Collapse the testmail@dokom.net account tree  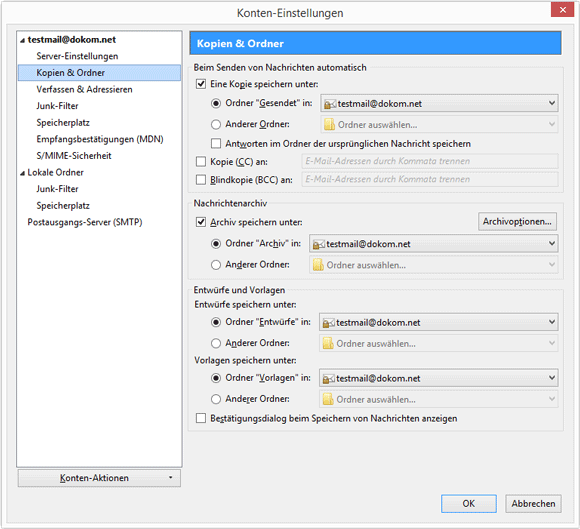[x=23, y=40]
